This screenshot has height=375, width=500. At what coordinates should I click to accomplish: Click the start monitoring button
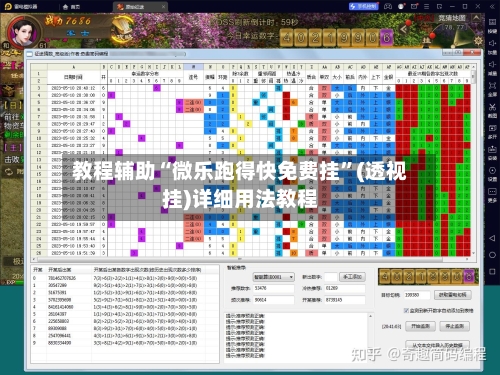pos(420,326)
